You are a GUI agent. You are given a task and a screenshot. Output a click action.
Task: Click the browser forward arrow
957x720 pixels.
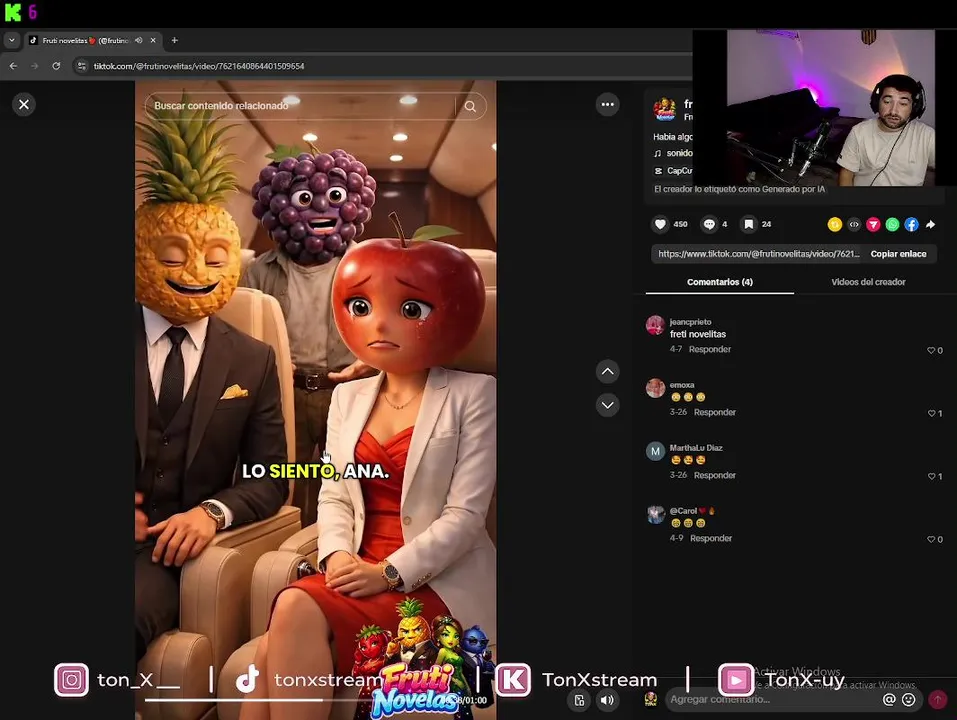[x=35, y=66]
